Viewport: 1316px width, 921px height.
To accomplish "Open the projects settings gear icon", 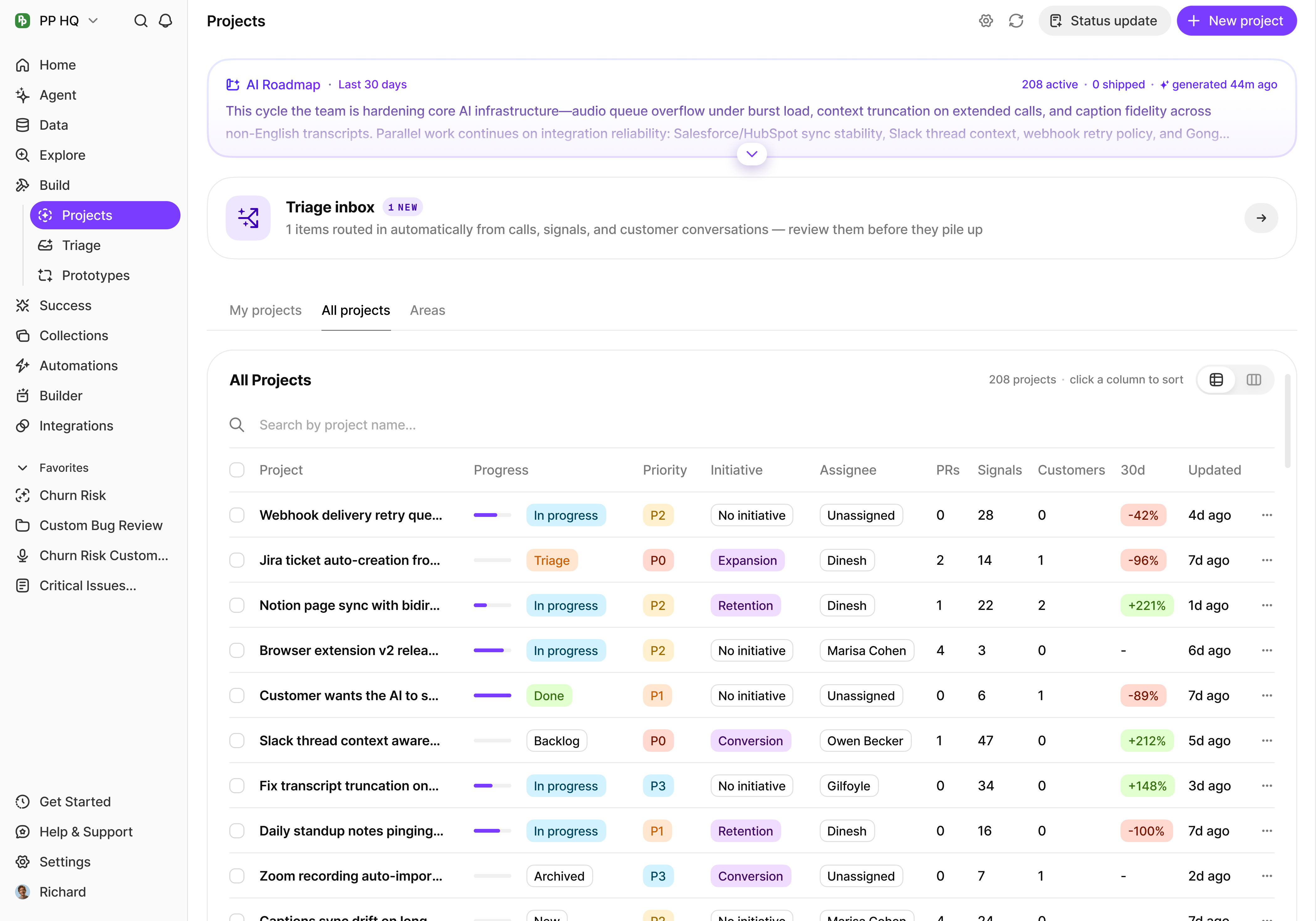I will pos(985,21).
